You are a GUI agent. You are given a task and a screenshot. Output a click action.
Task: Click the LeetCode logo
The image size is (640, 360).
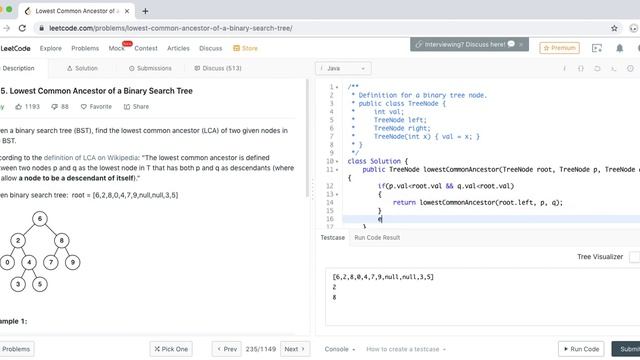[x=15, y=48]
